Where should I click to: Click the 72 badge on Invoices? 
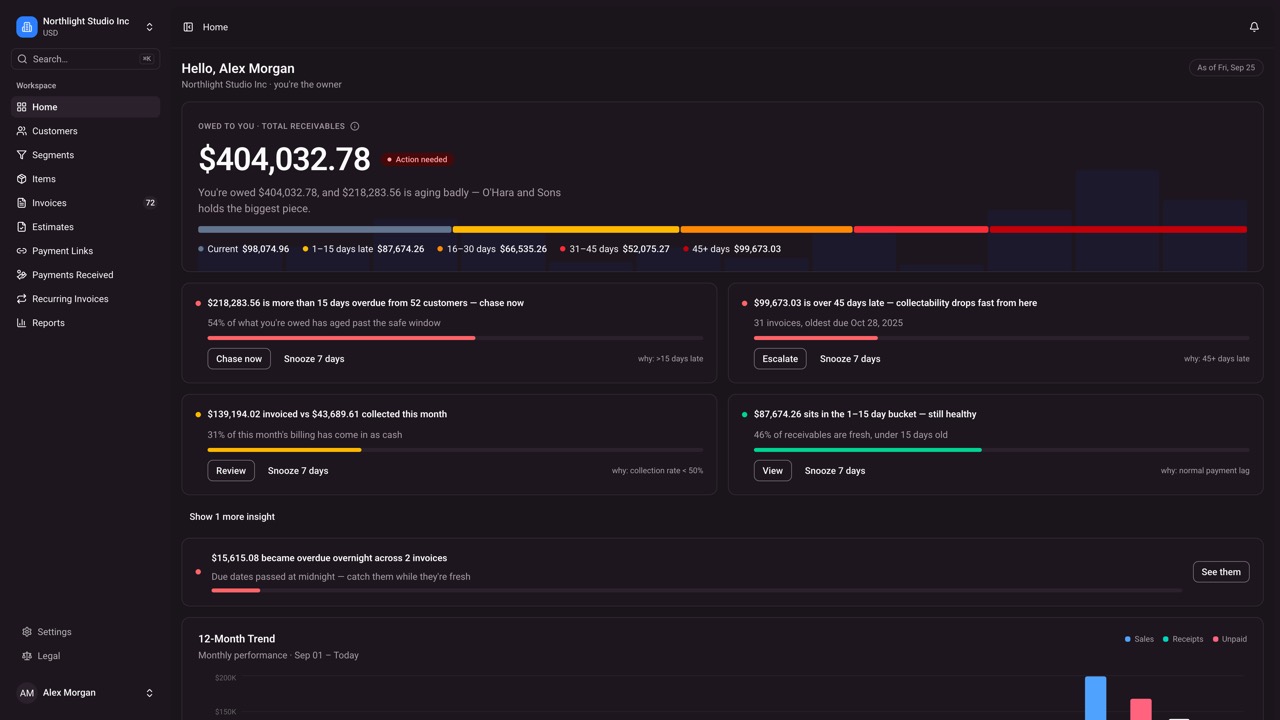150,203
